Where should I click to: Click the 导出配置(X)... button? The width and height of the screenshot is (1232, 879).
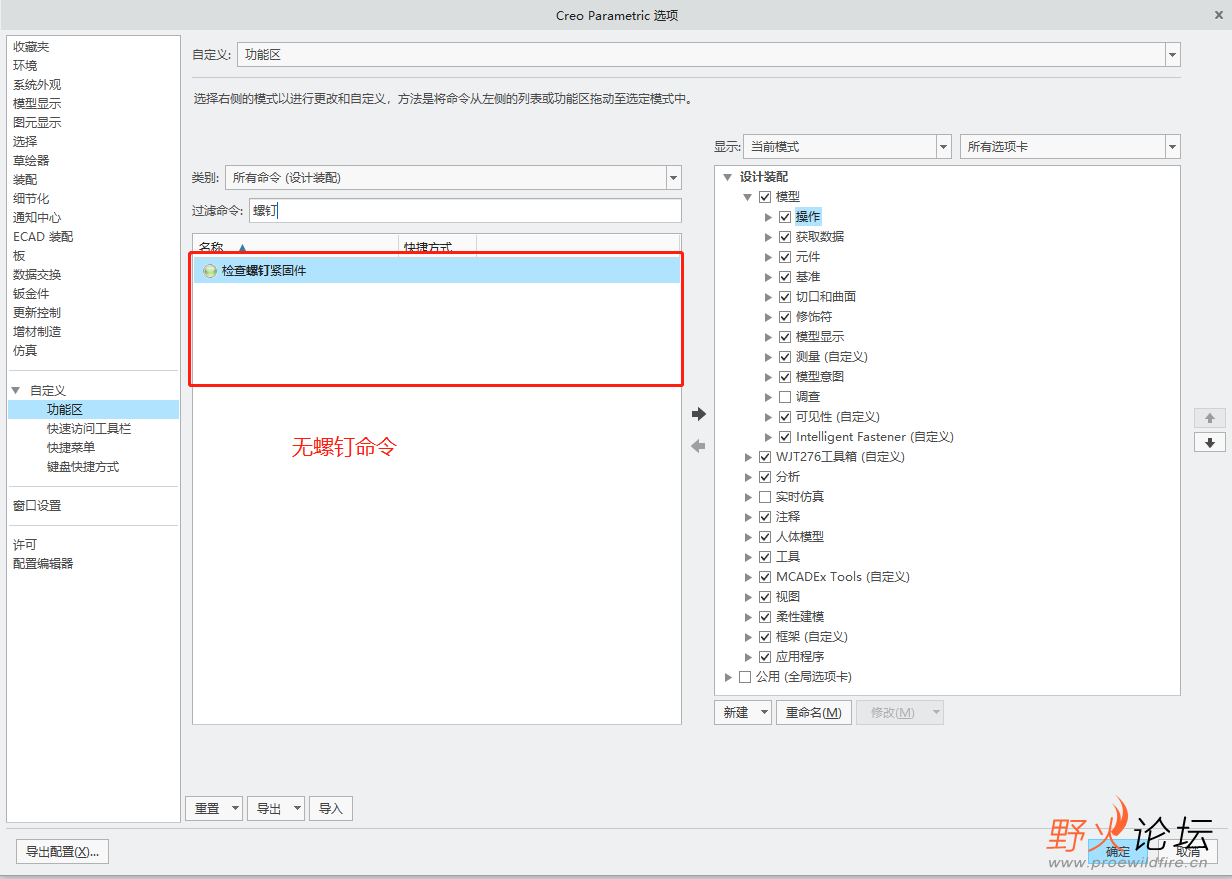pos(63,852)
